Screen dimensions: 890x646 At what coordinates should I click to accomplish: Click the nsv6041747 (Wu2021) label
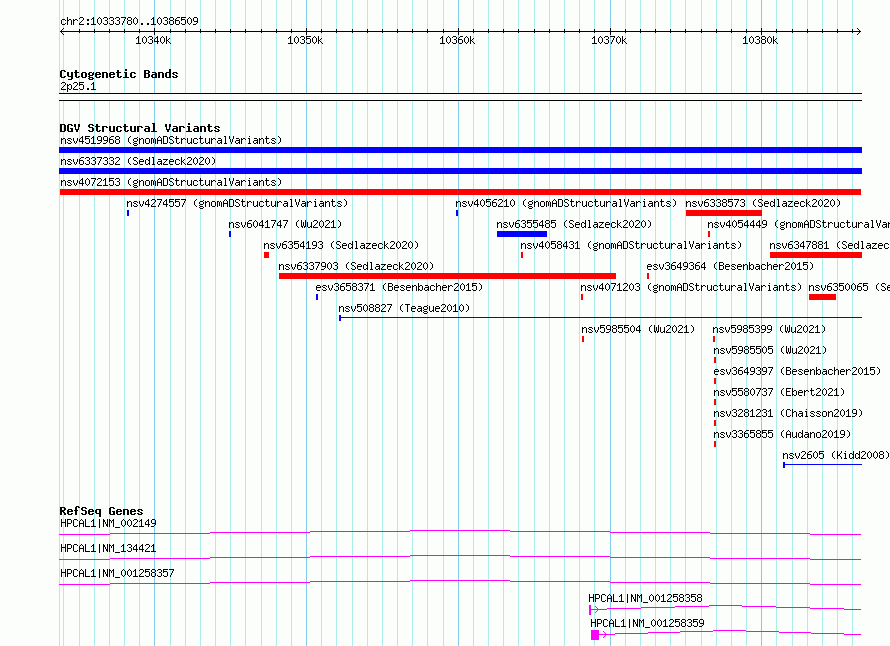pos(285,224)
